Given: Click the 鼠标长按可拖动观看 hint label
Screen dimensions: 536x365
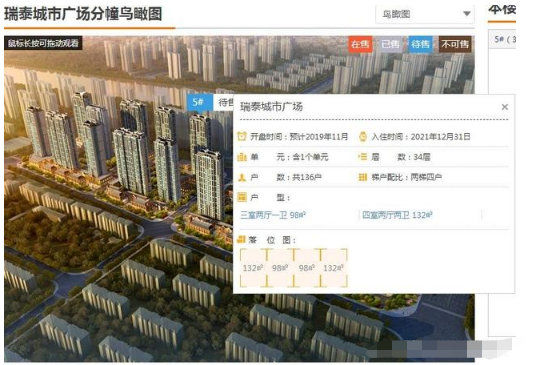Looking at the screenshot, I should click(43, 43).
